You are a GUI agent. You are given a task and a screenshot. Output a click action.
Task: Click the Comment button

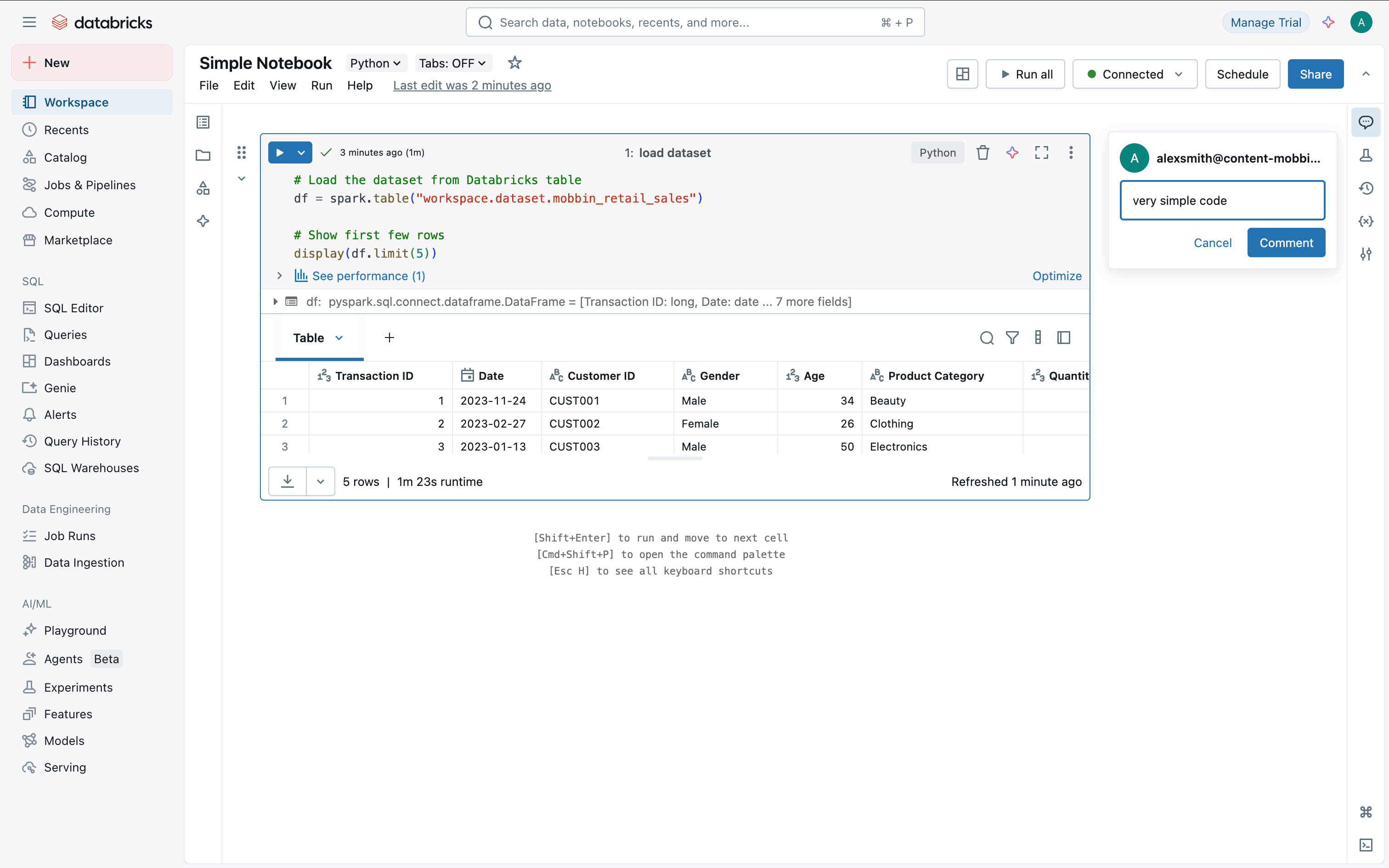click(1286, 243)
